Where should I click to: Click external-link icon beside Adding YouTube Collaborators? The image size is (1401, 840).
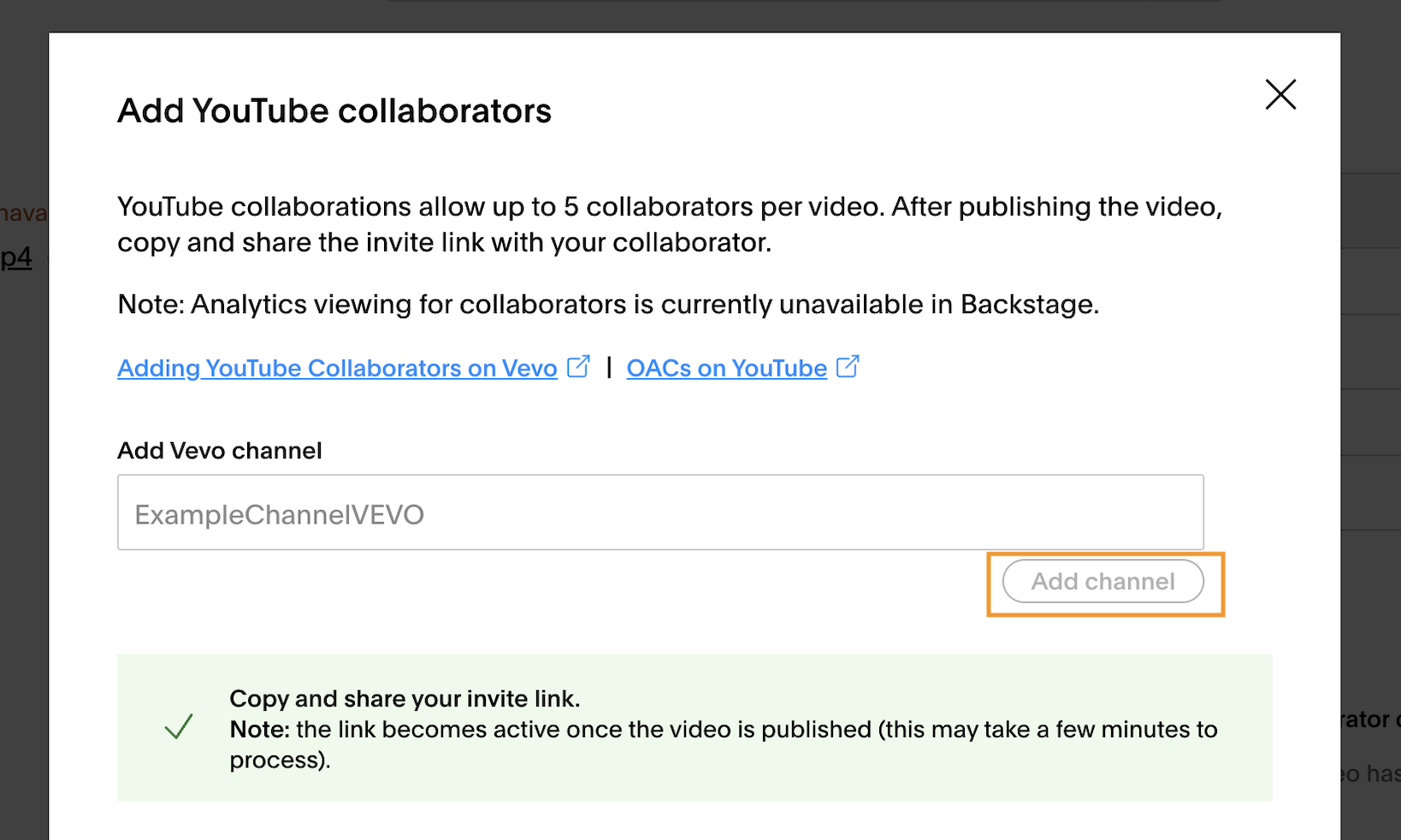click(x=579, y=366)
